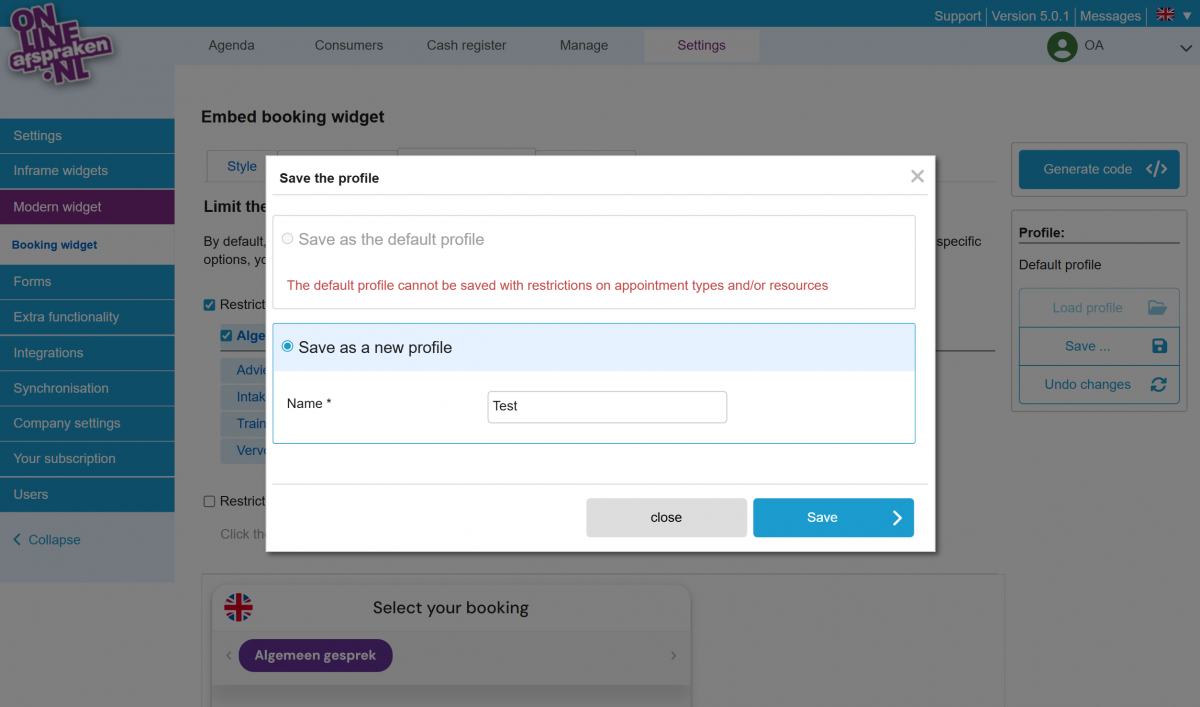The width and height of the screenshot is (1200, 707).
Task: Click the profile Name input field
Action: point(606,406)
